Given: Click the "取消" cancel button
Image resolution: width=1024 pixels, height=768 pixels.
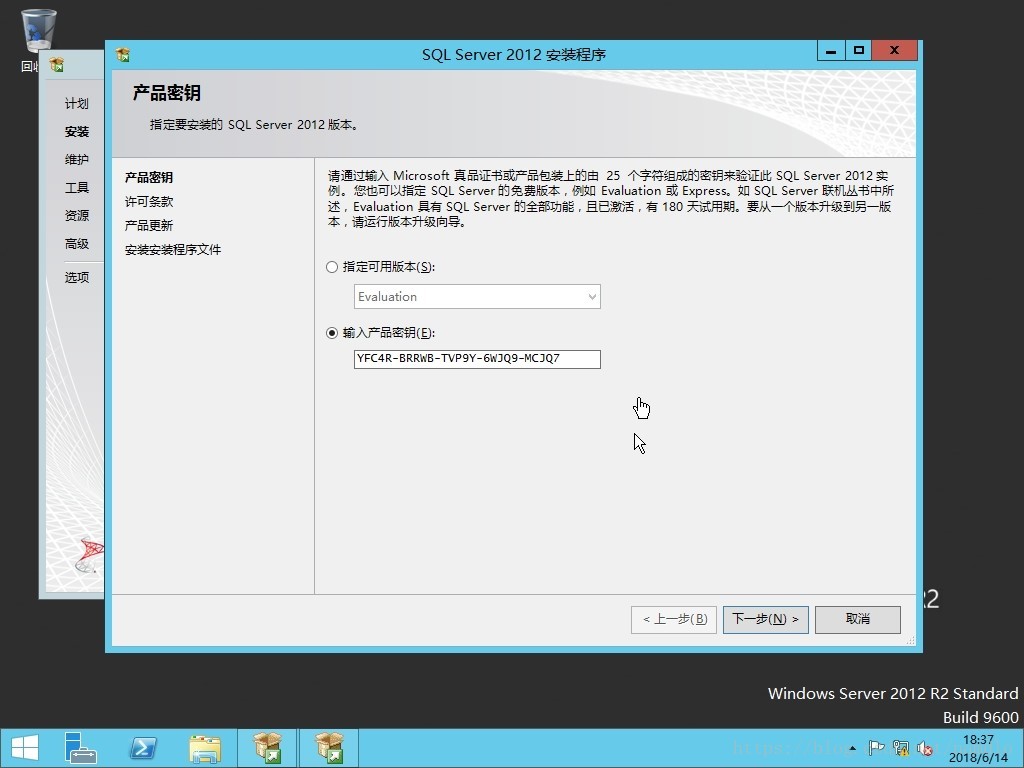Looking at the screenshot, I should pyautogui.click(x=857, y=619).
